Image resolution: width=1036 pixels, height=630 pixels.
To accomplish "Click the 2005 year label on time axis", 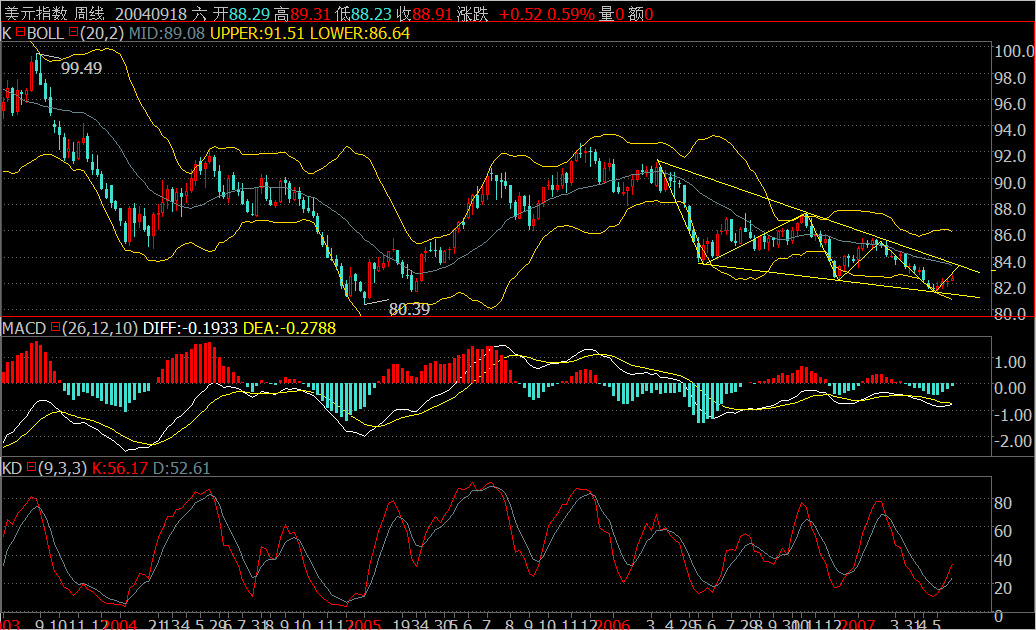I will [x=363, y=623].
